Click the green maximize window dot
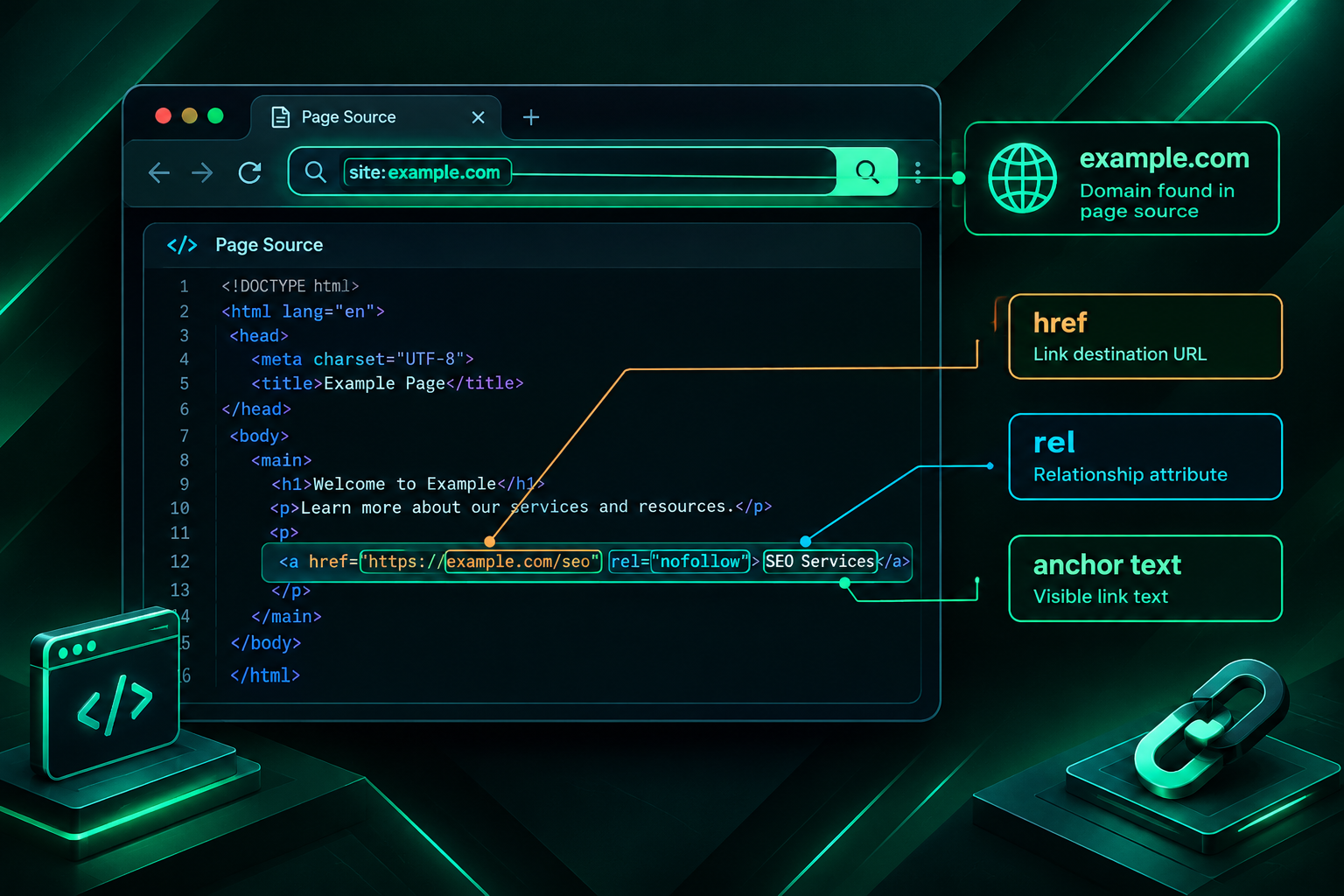The image size is (1344, 896). [x=215, y=116]
